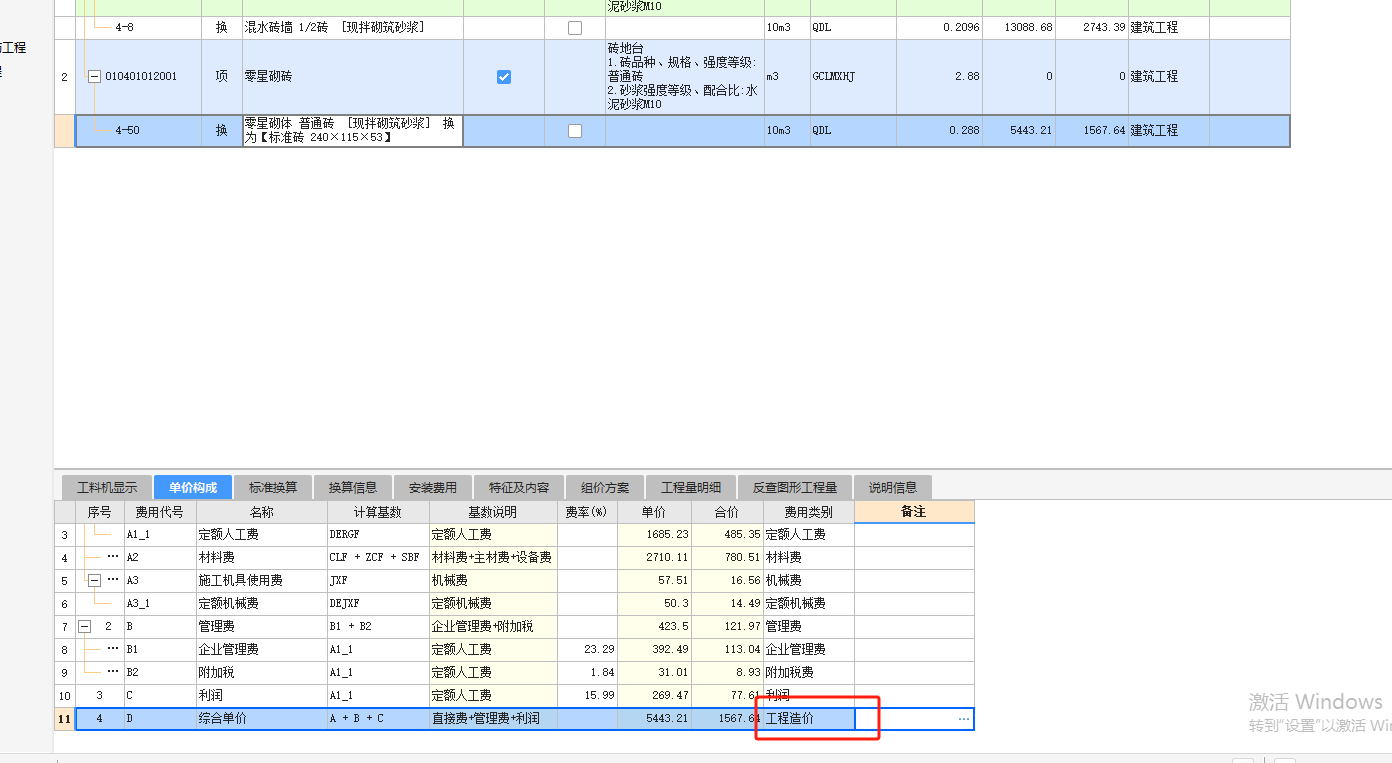Viewport: 1392px width, 763px height.
Task: Select the 综合单价 name cell
Action: click(262, 719)
